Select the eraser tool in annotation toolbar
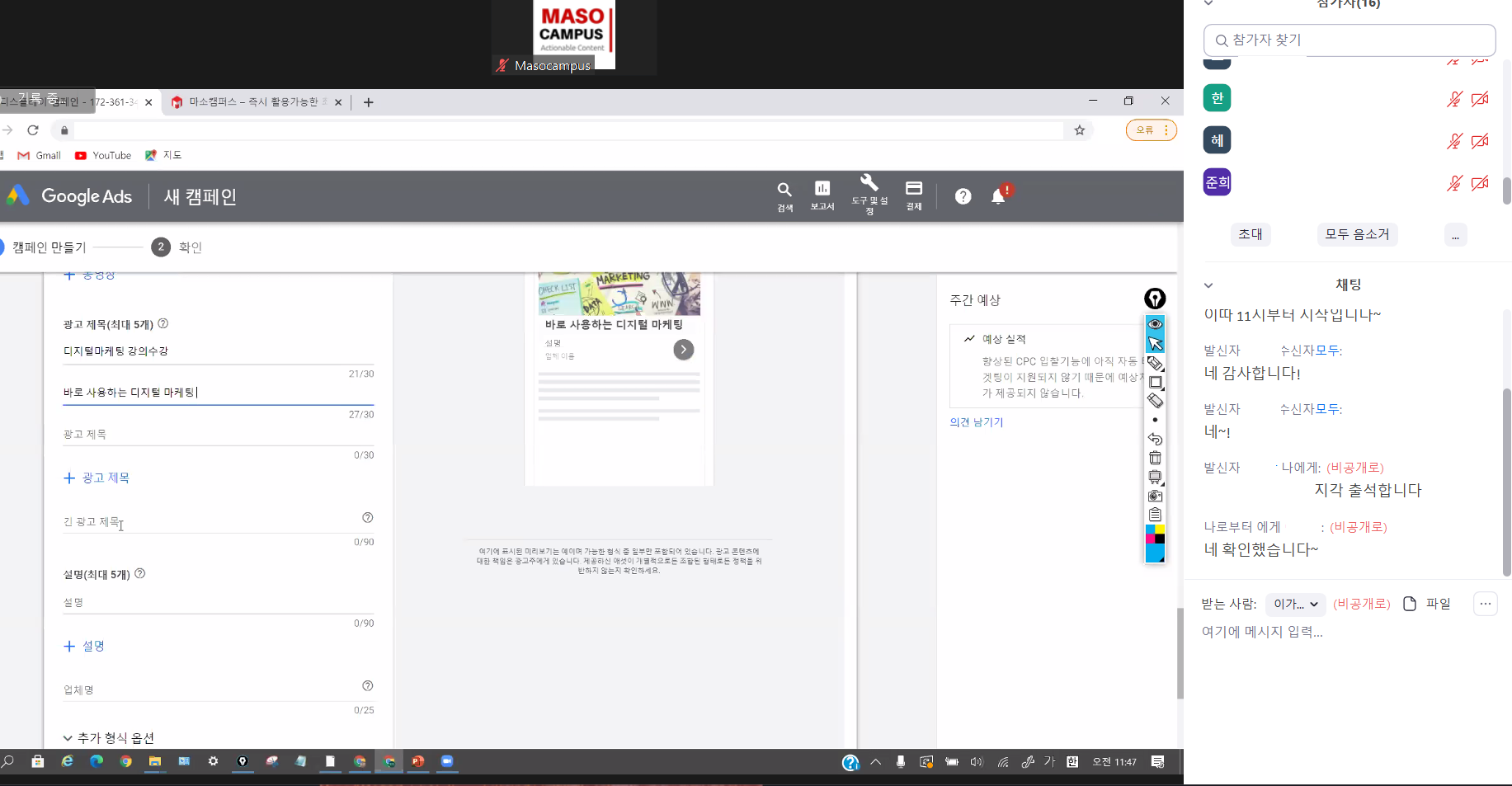Image resolution: width=1512 pixels, height=786 pixels. point(1155,401)
